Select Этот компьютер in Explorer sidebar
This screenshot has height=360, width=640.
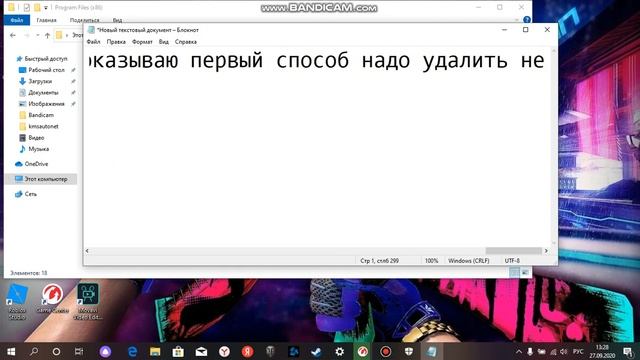41,179
